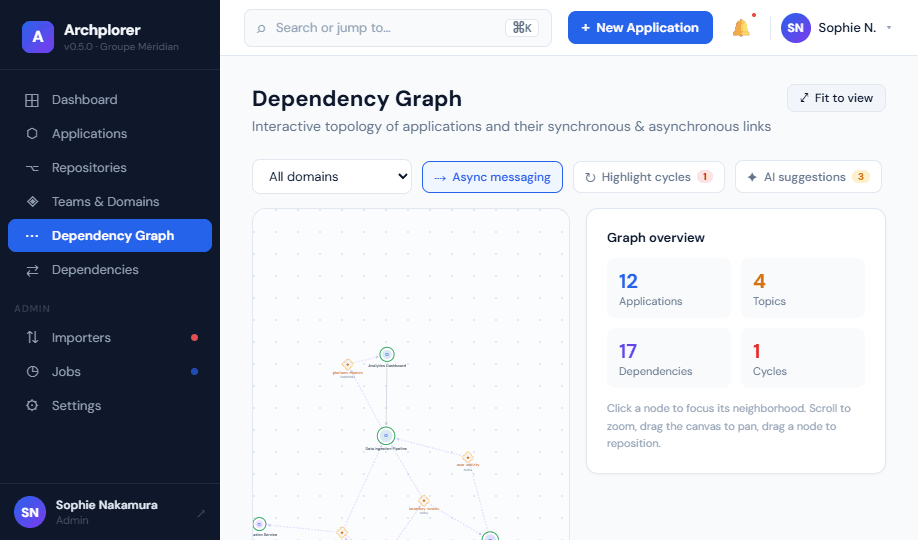Open Applications page

pyautogui.click(x=110, y=134)
